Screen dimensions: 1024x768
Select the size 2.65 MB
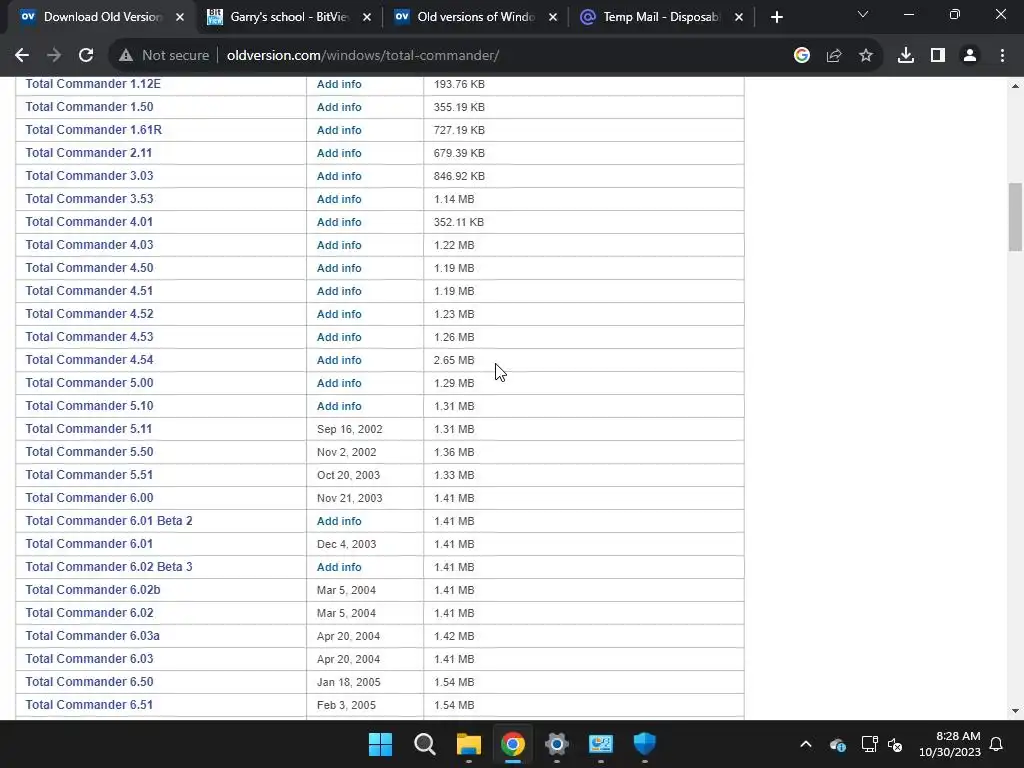point(454,360)
